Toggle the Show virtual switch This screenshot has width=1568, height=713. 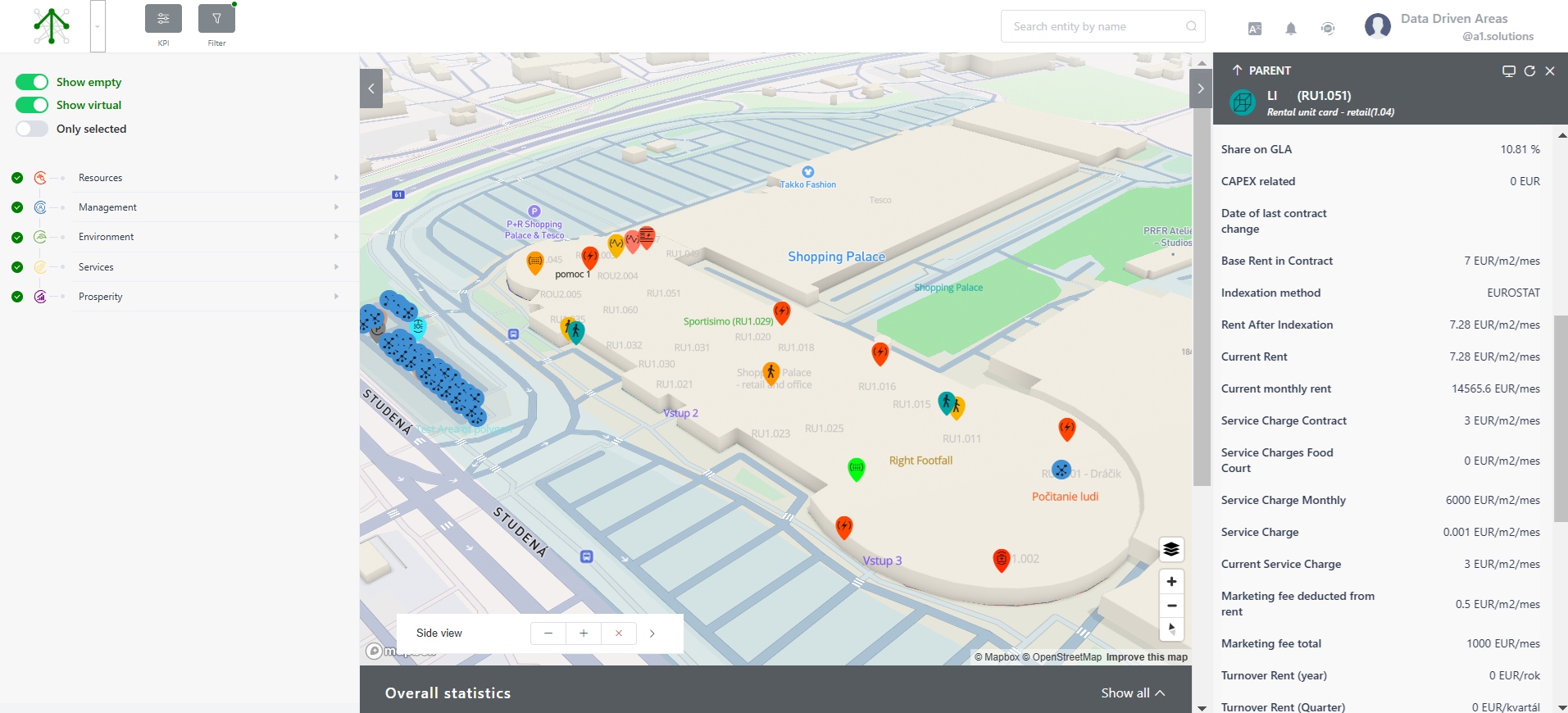point(32,105)
